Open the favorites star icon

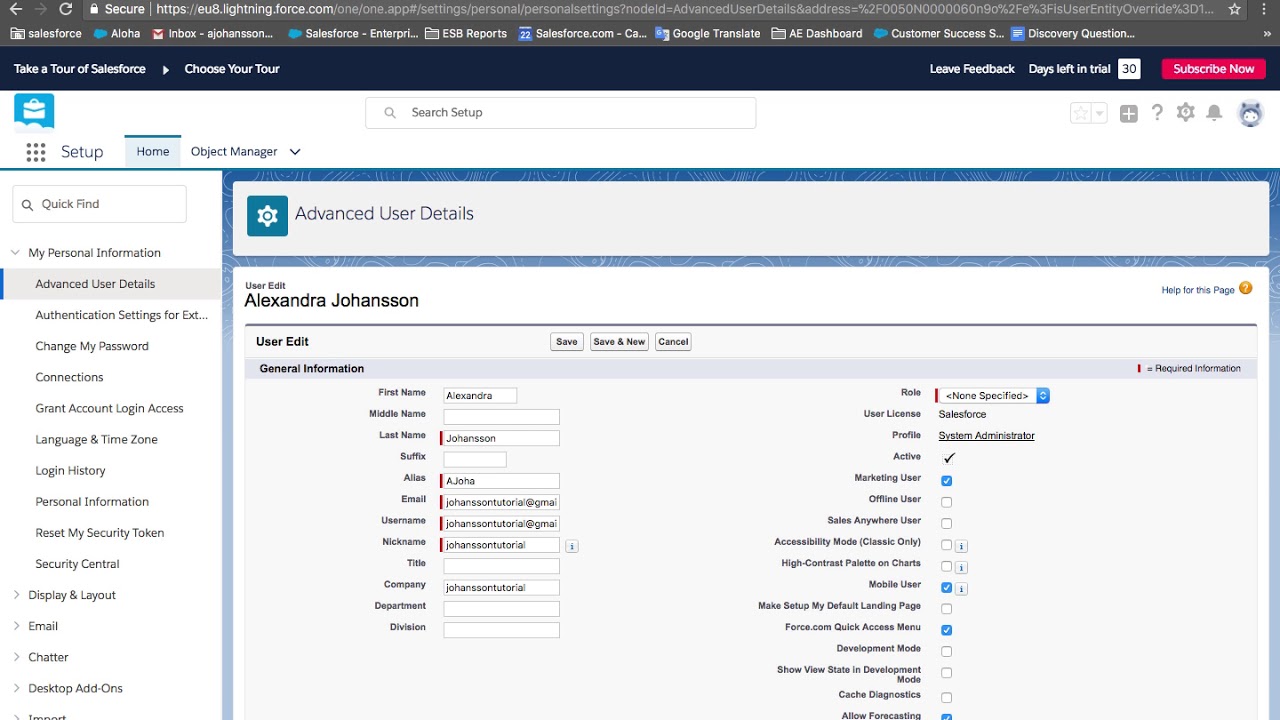1081,113
